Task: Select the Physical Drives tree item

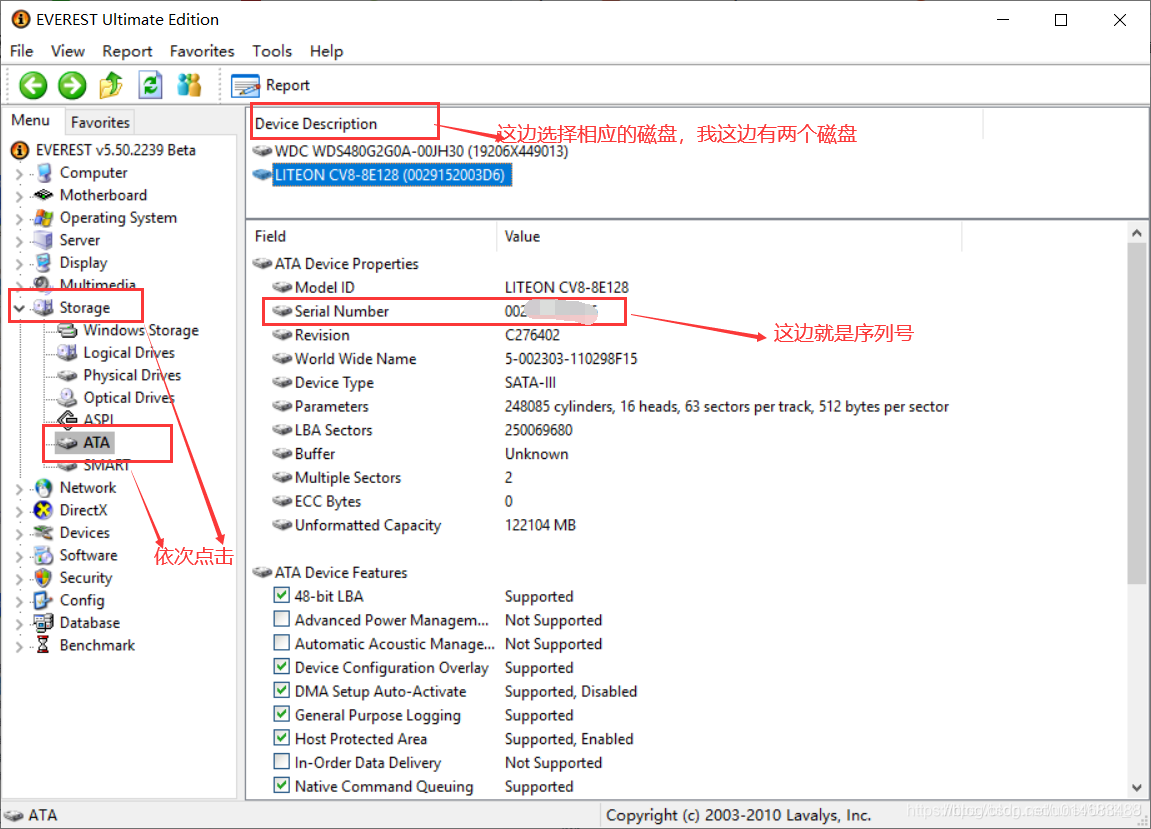Action: click(x=131, y=375)
